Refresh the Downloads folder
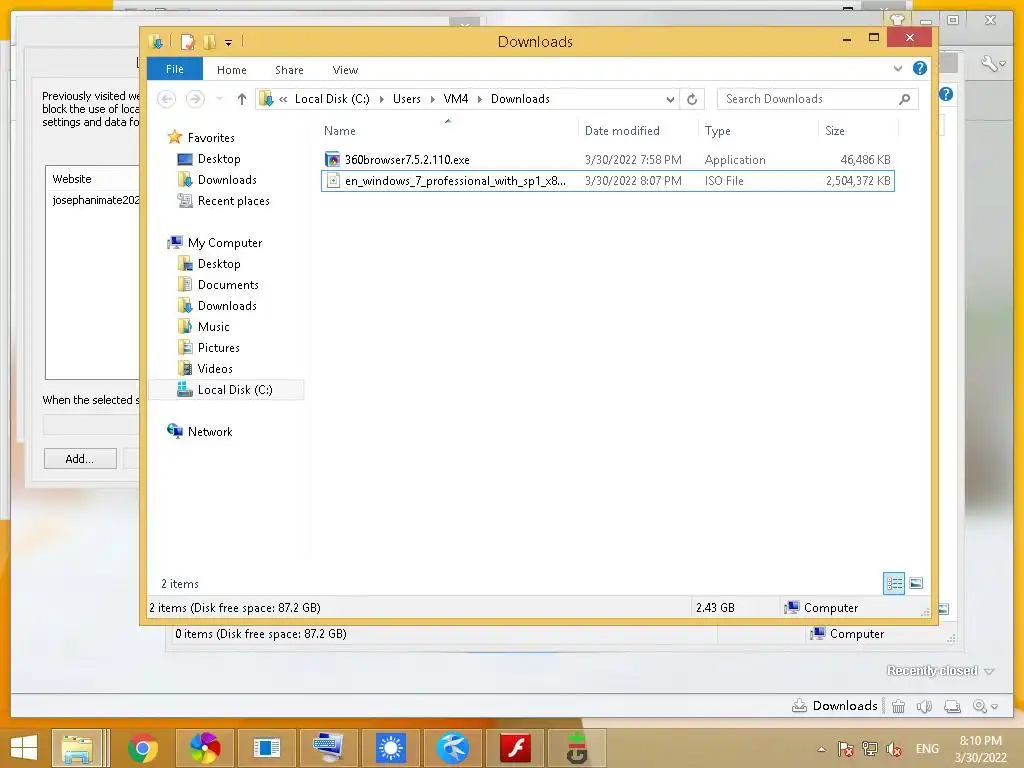Viewport: 1024px width, 768px height. (692, 99)
